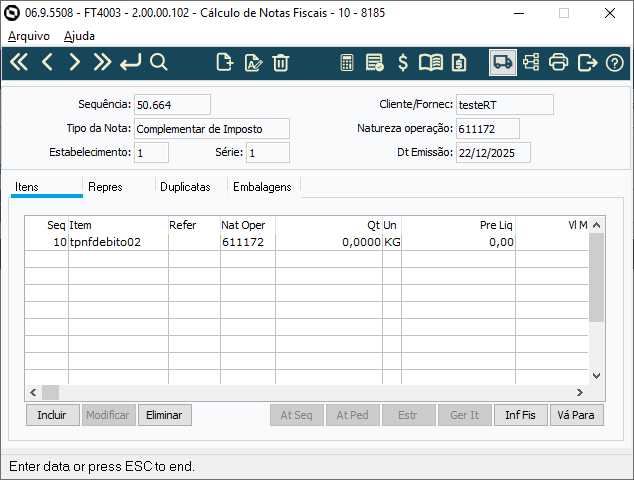Click the Modificar button
634x480 pixels.
point(108,415)
